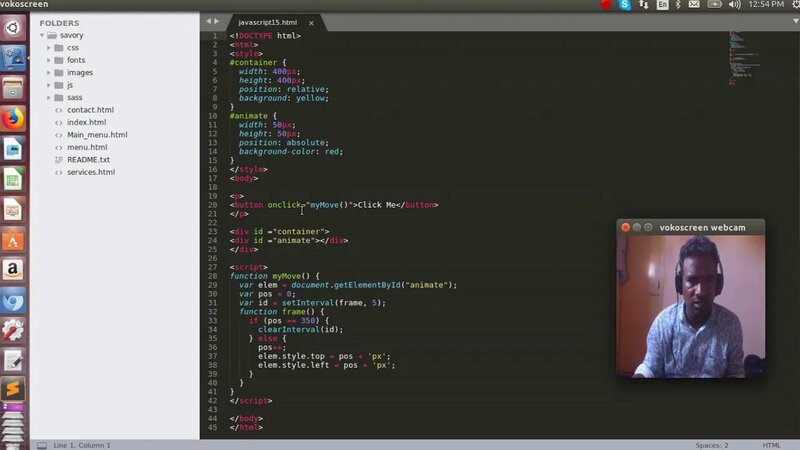Open the Skype tray indicator
Screen dimensions: 800x450
click(624, 5)
